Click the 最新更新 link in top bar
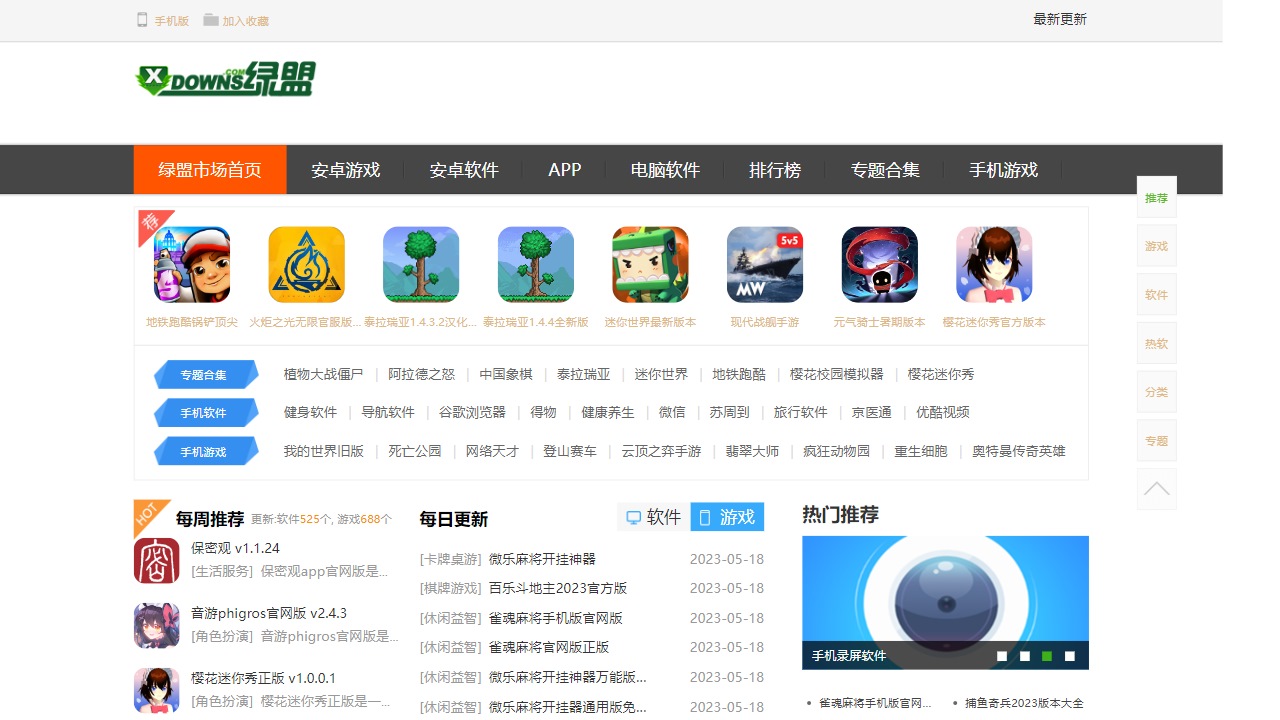 (x=1060, y=19)
